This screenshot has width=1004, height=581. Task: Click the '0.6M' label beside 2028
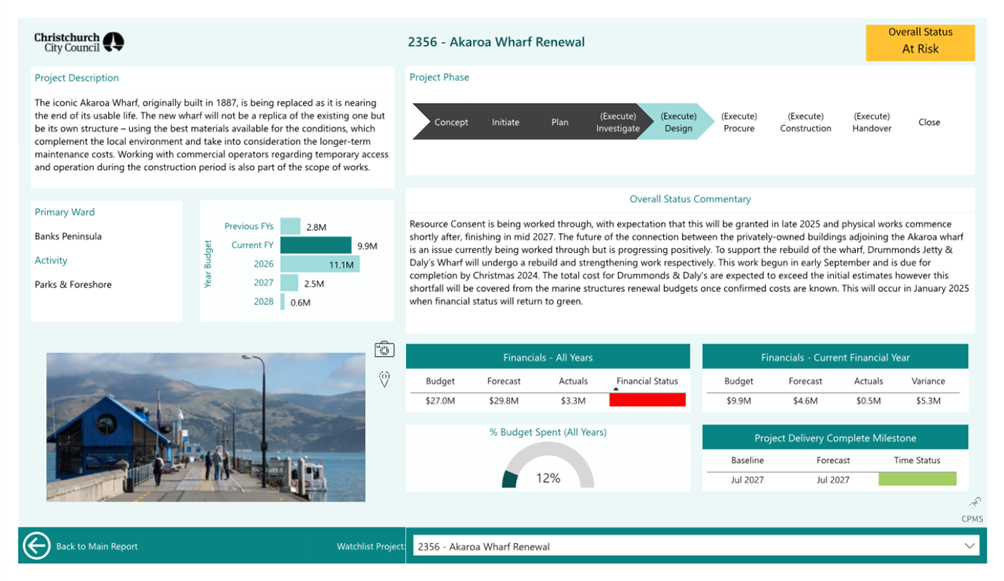(x=300, y=302)
